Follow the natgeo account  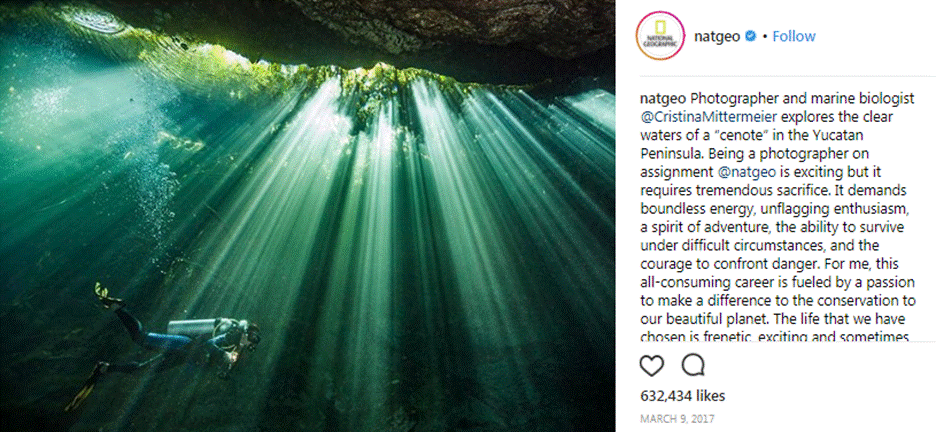(794, 36)
